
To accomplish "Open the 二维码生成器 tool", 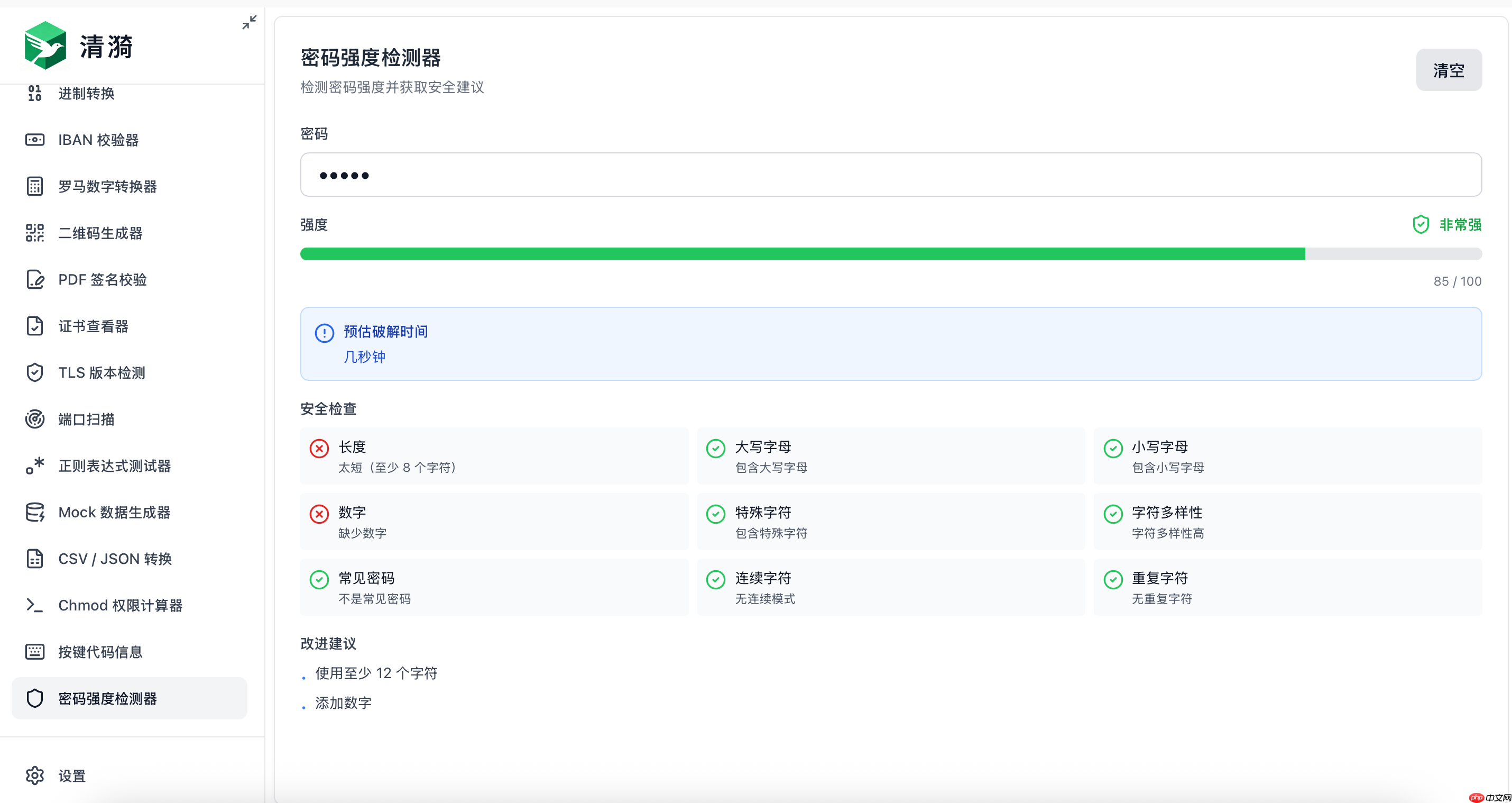I will 100,233.
